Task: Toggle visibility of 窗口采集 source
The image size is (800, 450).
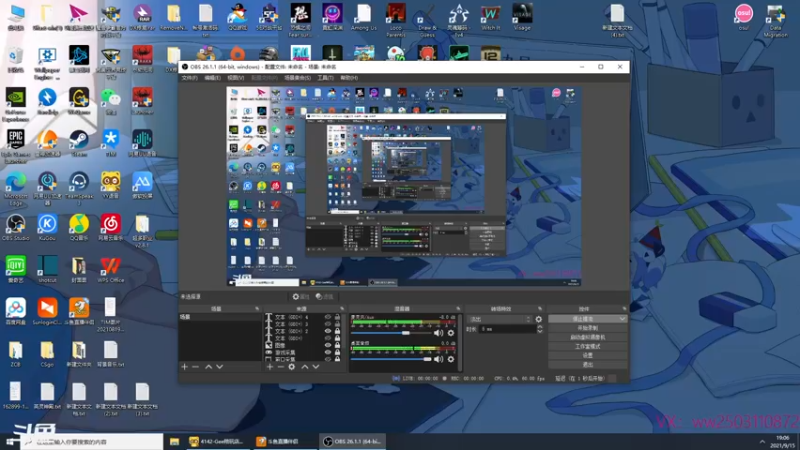Action: coord(328,359)
